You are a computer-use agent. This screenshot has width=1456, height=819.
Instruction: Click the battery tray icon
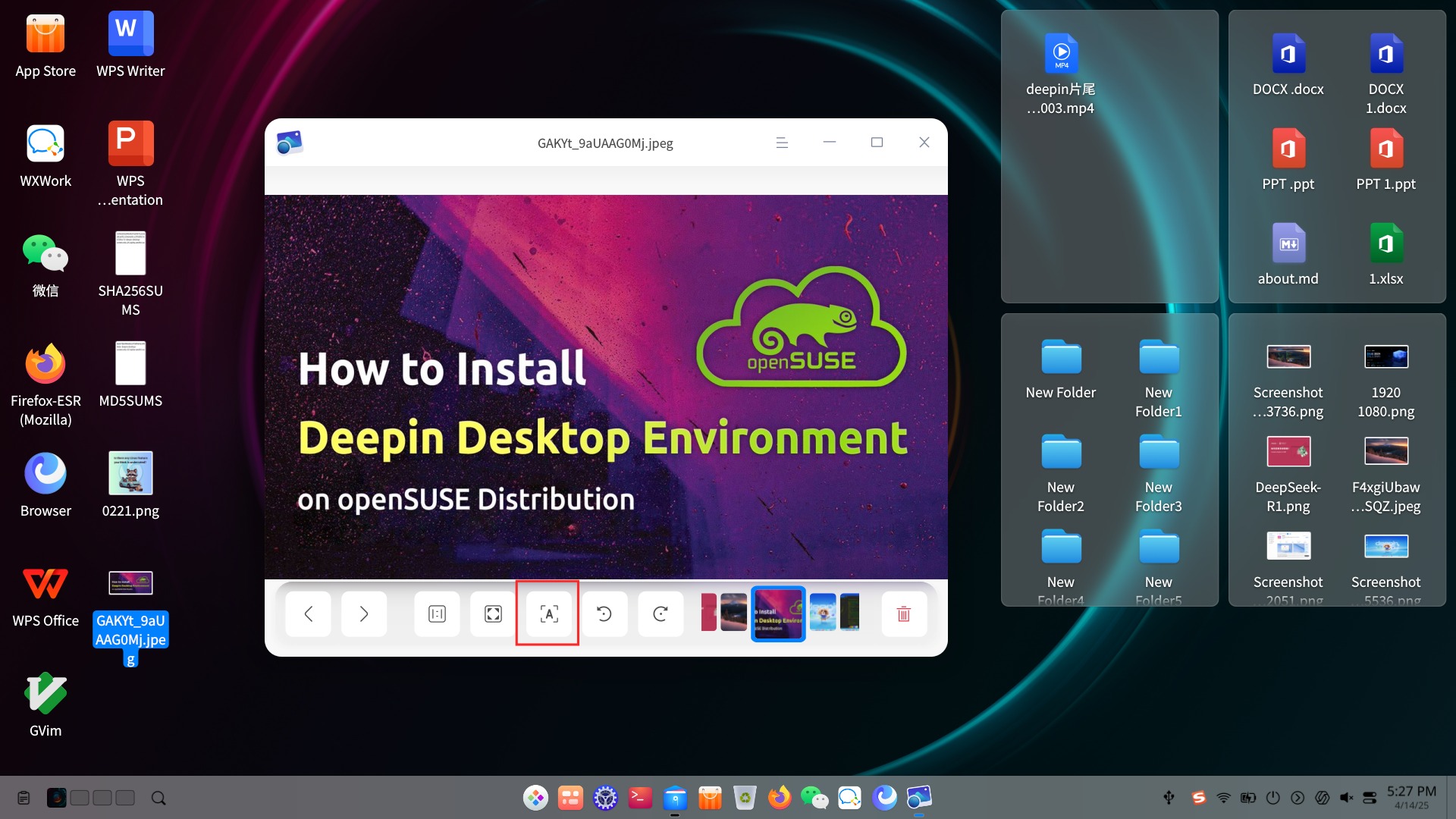[1248, 798]
